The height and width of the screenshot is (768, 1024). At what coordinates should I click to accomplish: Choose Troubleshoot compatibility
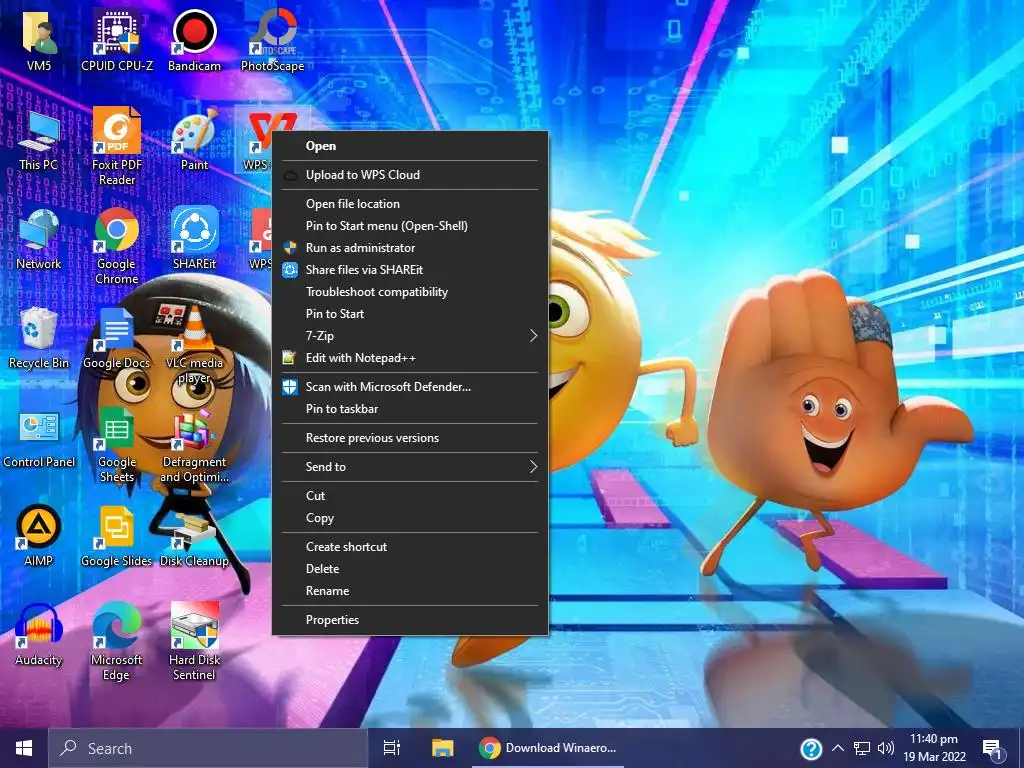(409, 292)
